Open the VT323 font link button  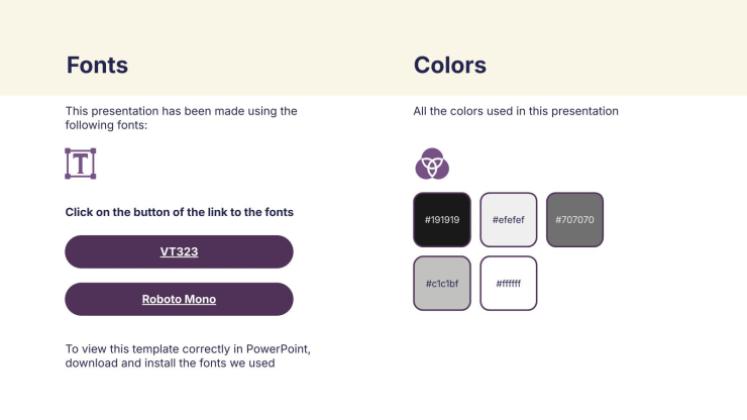179,251
